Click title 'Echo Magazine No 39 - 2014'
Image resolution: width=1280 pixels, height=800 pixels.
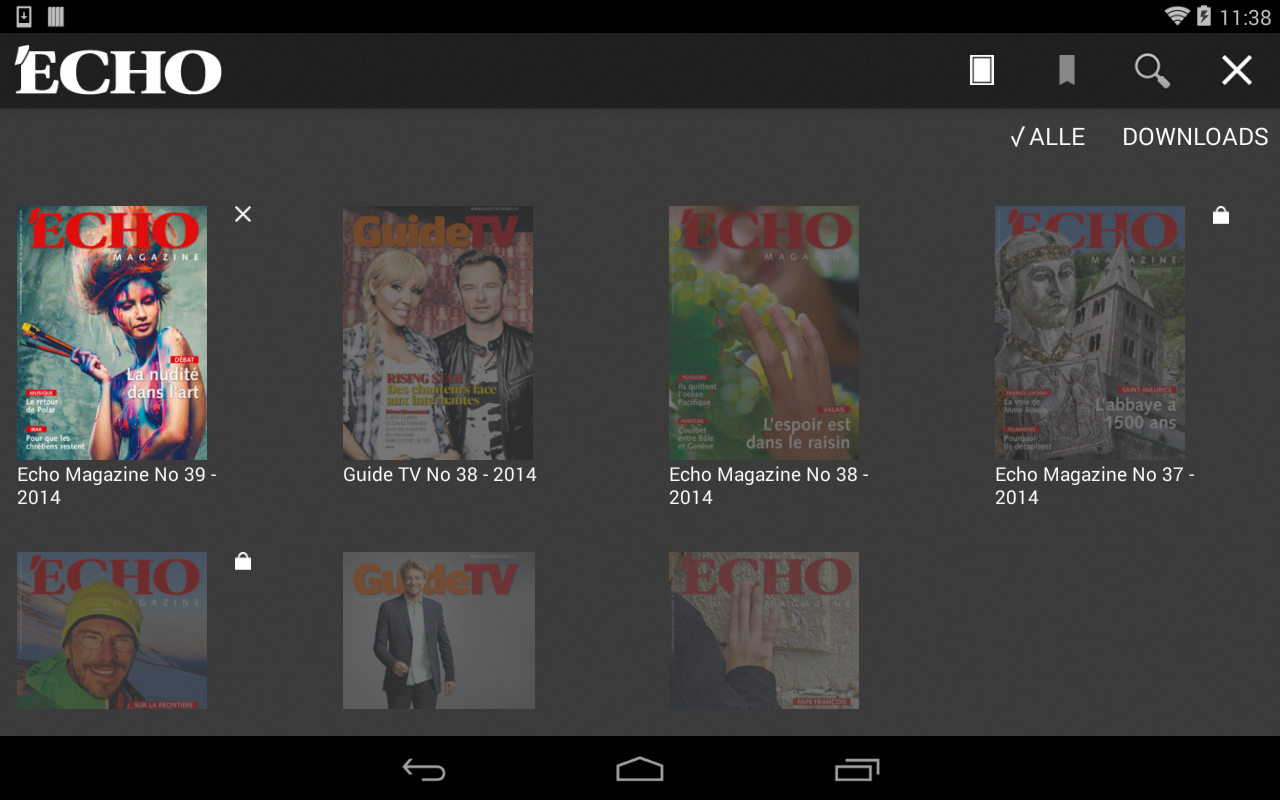click(117, 486)
